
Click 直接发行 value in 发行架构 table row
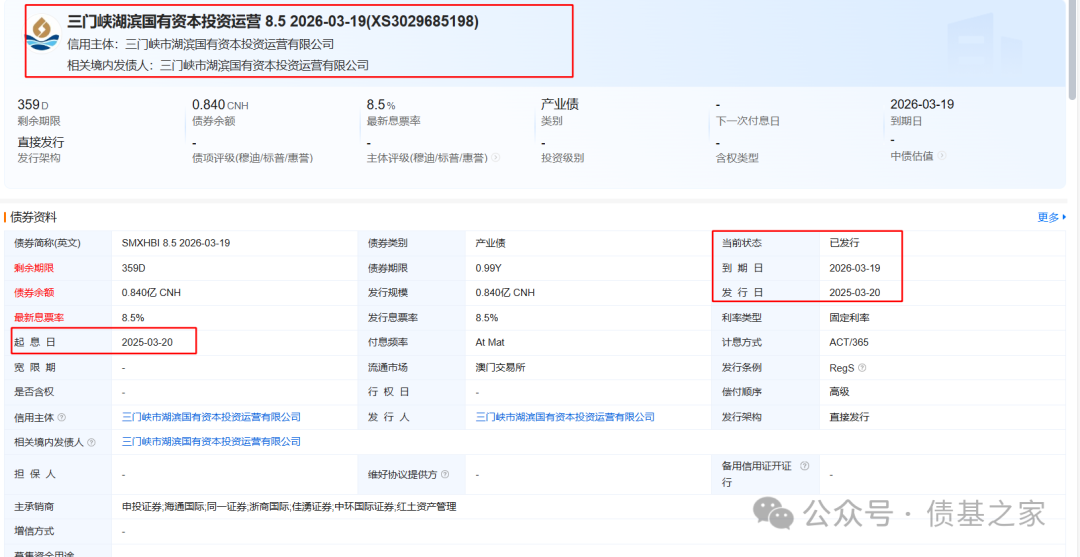tap(849, 417)
